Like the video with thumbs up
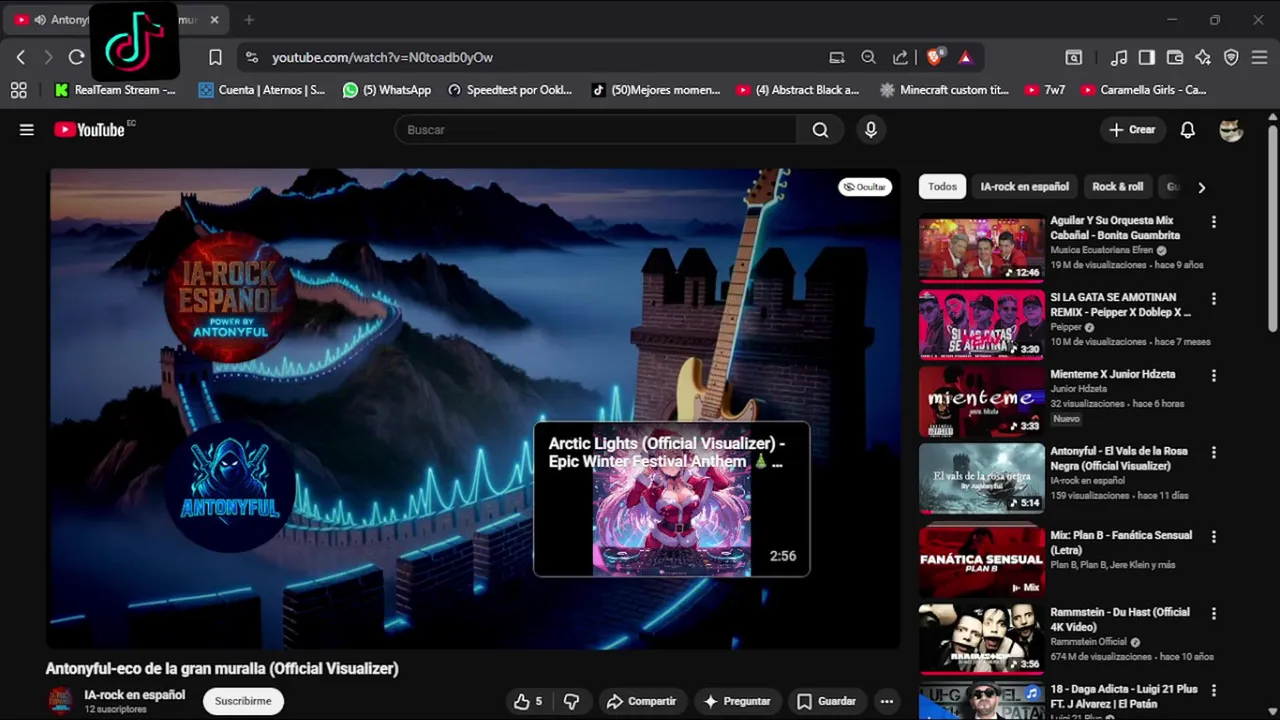Image resolution: width=1280 pixels, height=720 pixels. click(x=528, y=701)
